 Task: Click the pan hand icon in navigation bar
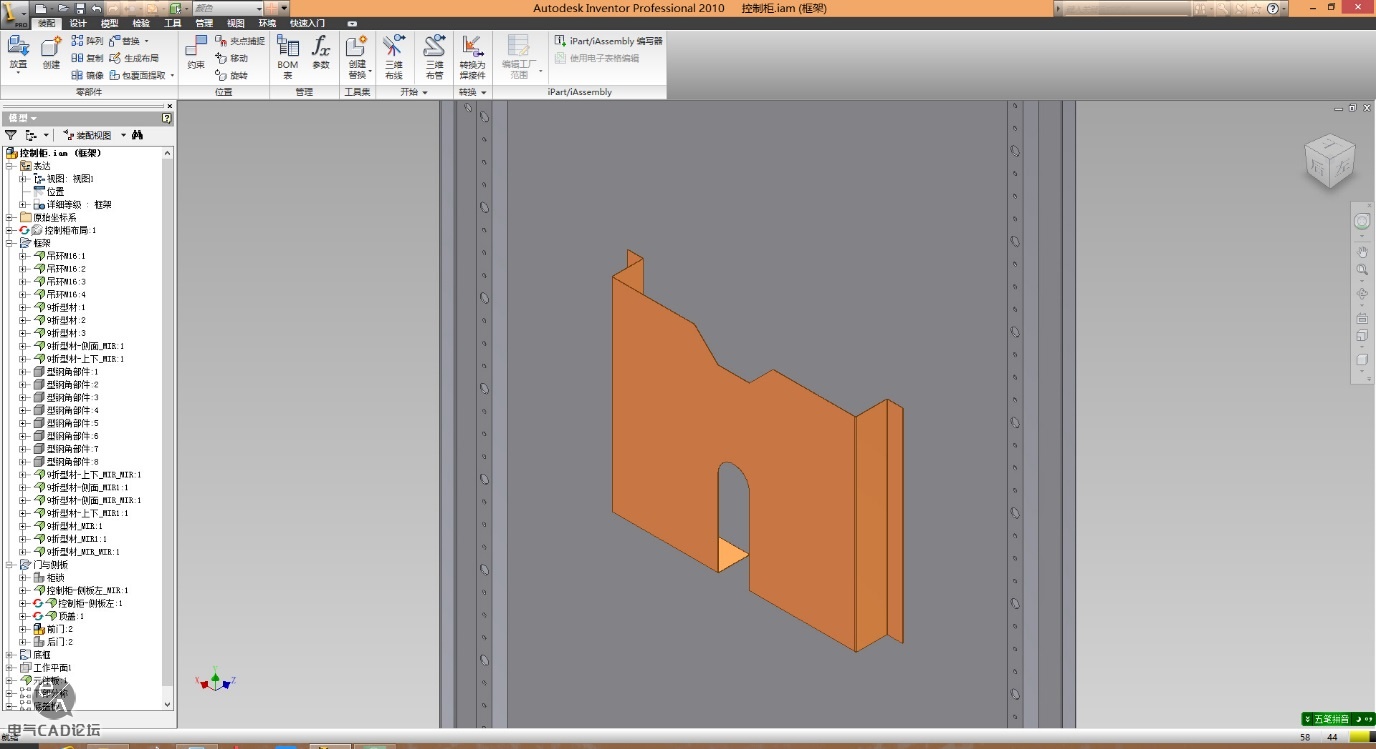tap(1362, 252)
